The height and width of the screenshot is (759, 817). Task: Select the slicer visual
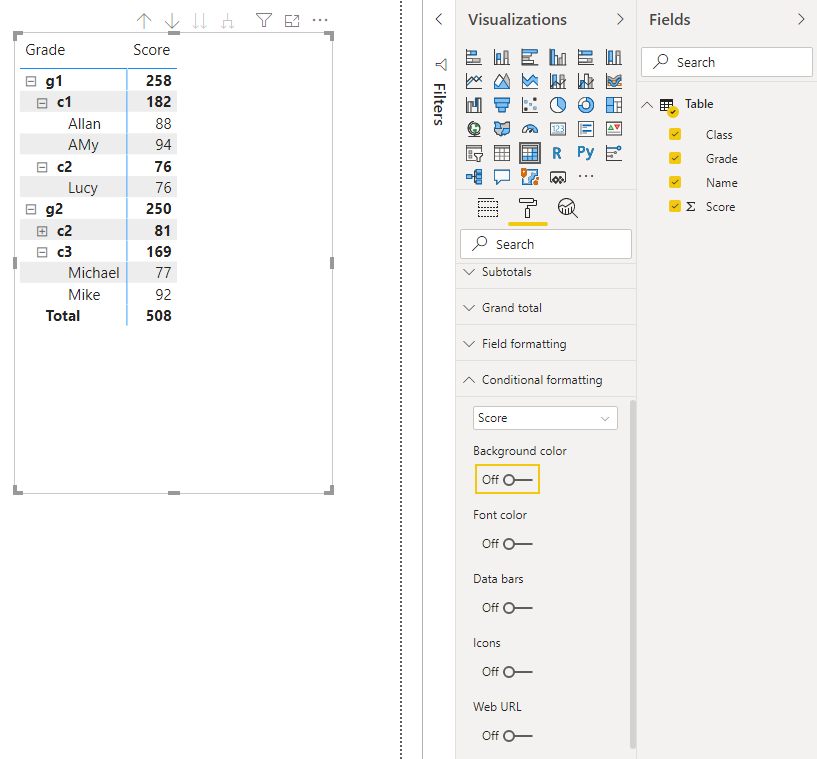pos(474,153)
